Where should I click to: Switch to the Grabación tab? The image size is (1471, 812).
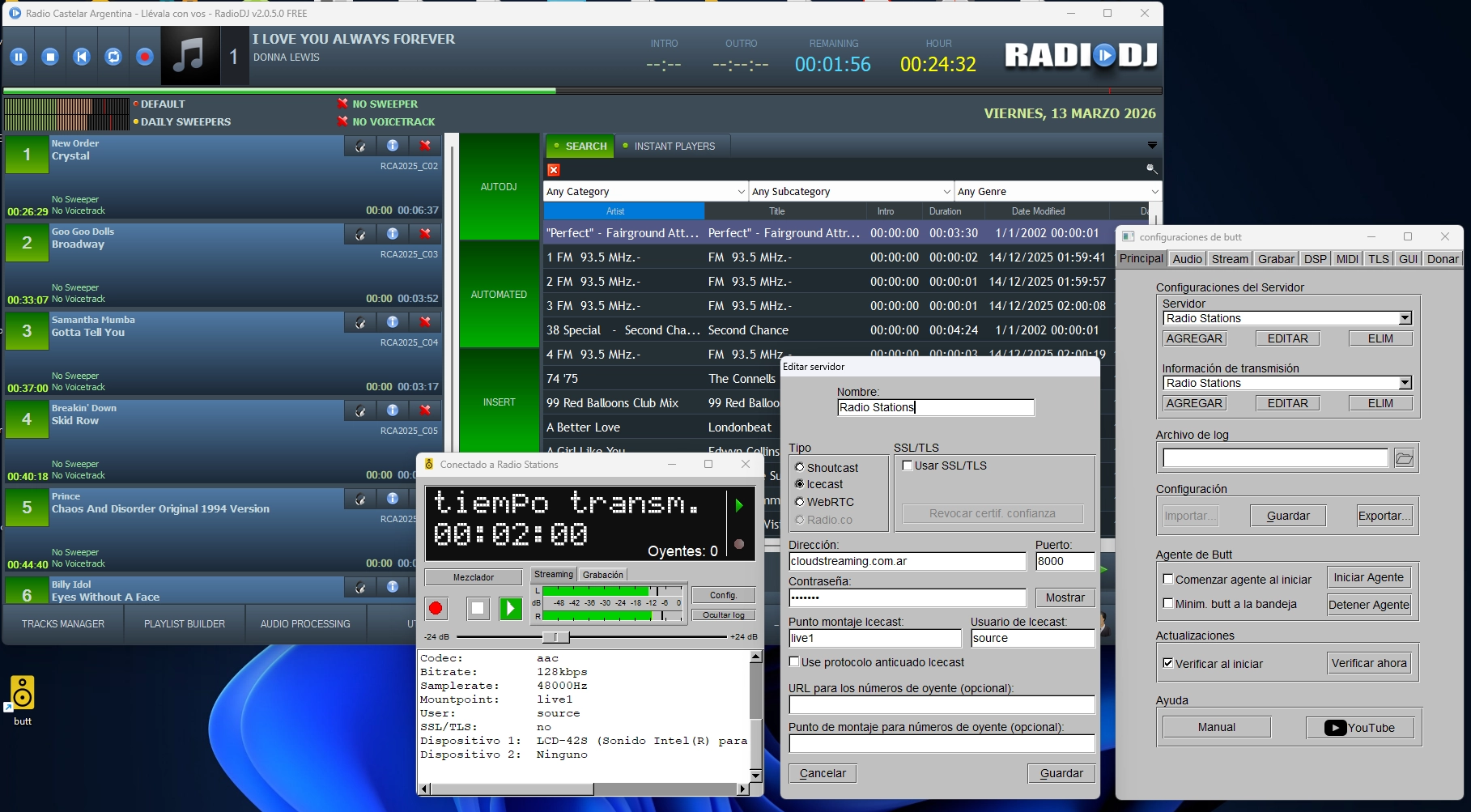point(603,575)
